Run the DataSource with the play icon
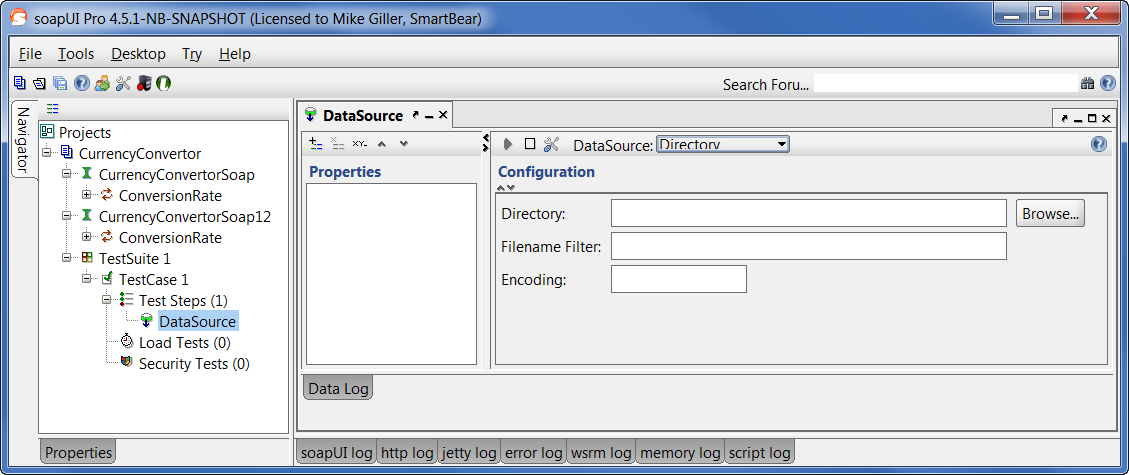Image resolution: width=1129 pixels, height=475 pixels. pos(508,144)
